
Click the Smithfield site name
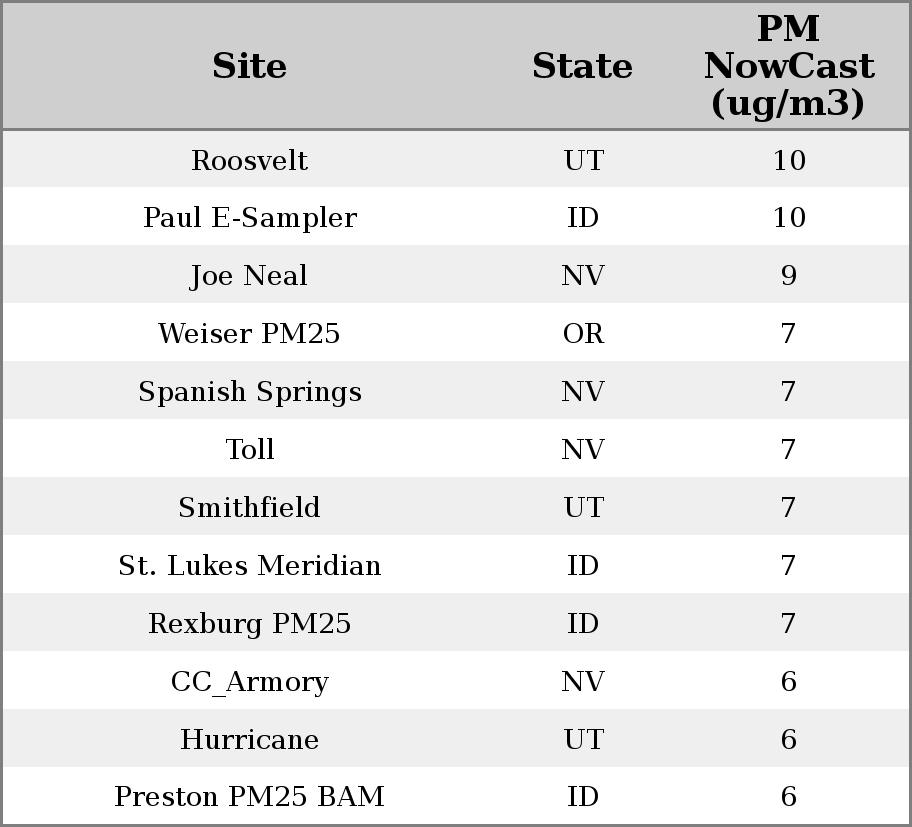click(249, 508)
